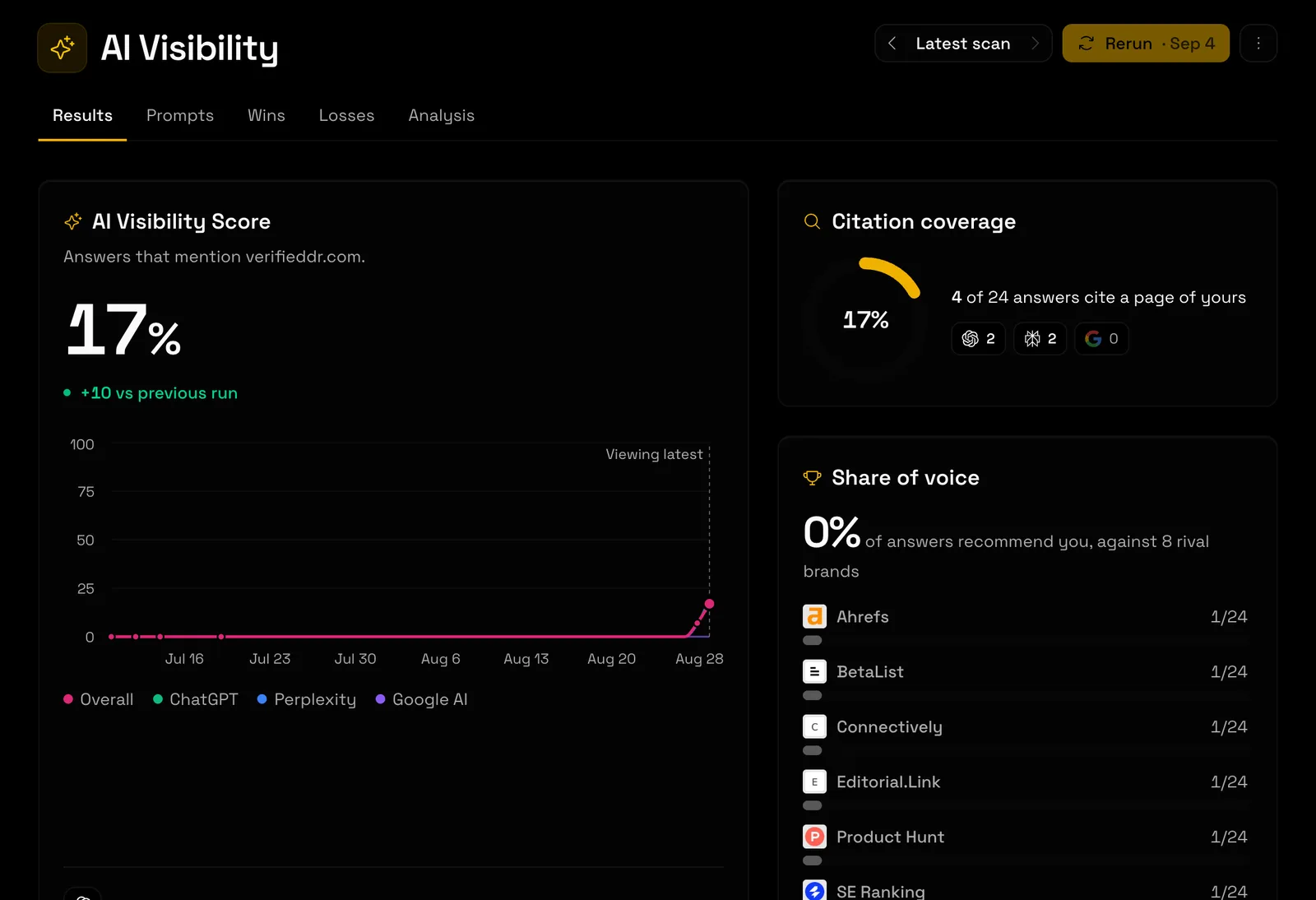
Task: Click Ahrefs share bar indicator
Action: [x=813, y=640]
